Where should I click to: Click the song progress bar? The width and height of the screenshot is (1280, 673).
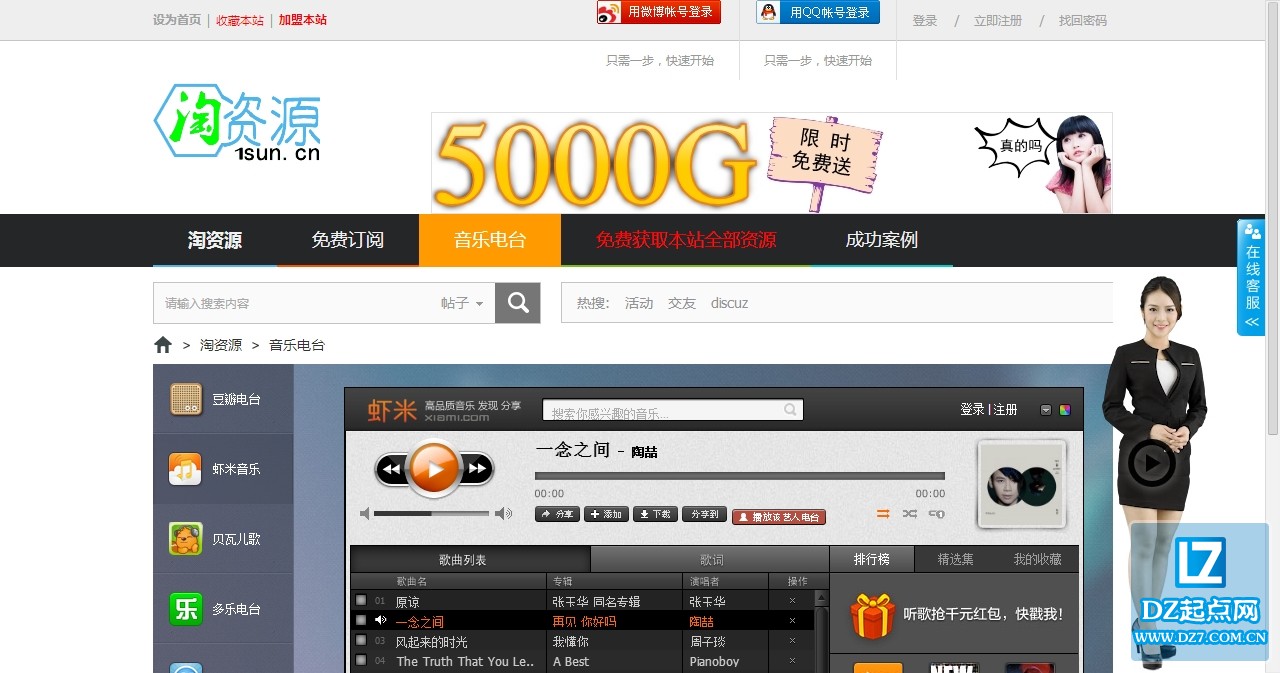click(739, 476)
